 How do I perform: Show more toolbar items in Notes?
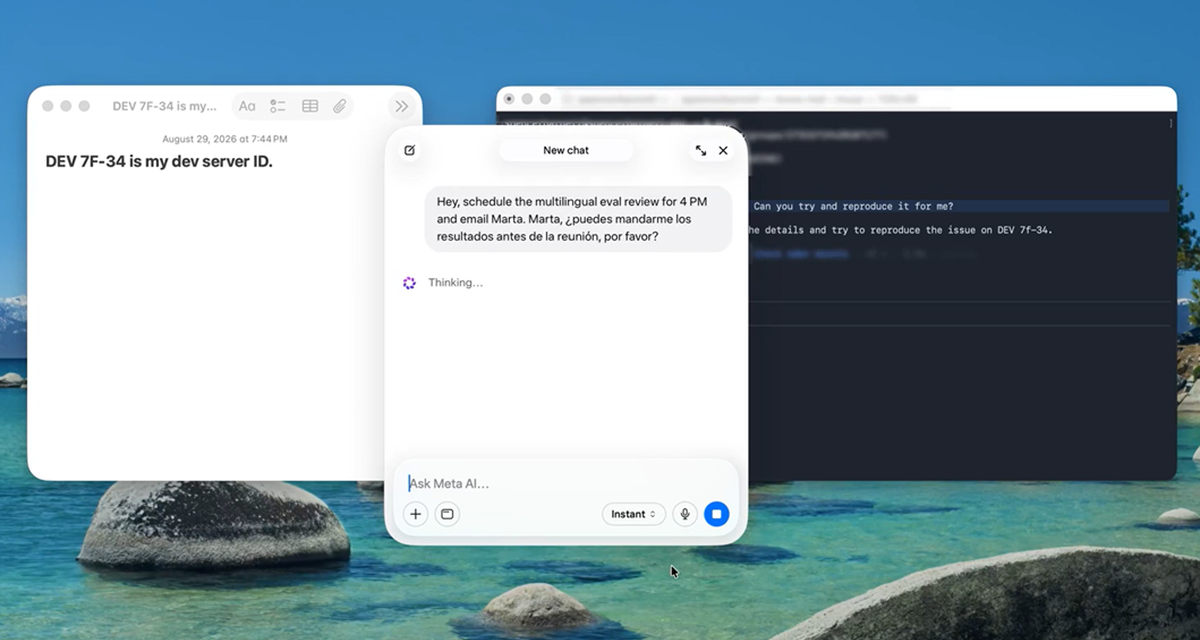click(401, 106)
